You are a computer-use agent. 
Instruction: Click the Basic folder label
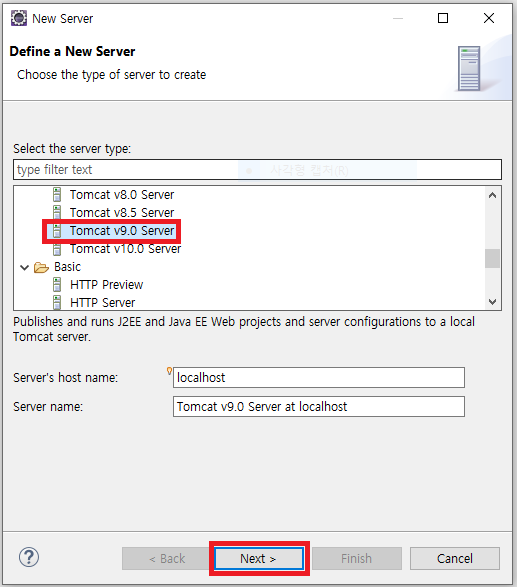[67, 267]
